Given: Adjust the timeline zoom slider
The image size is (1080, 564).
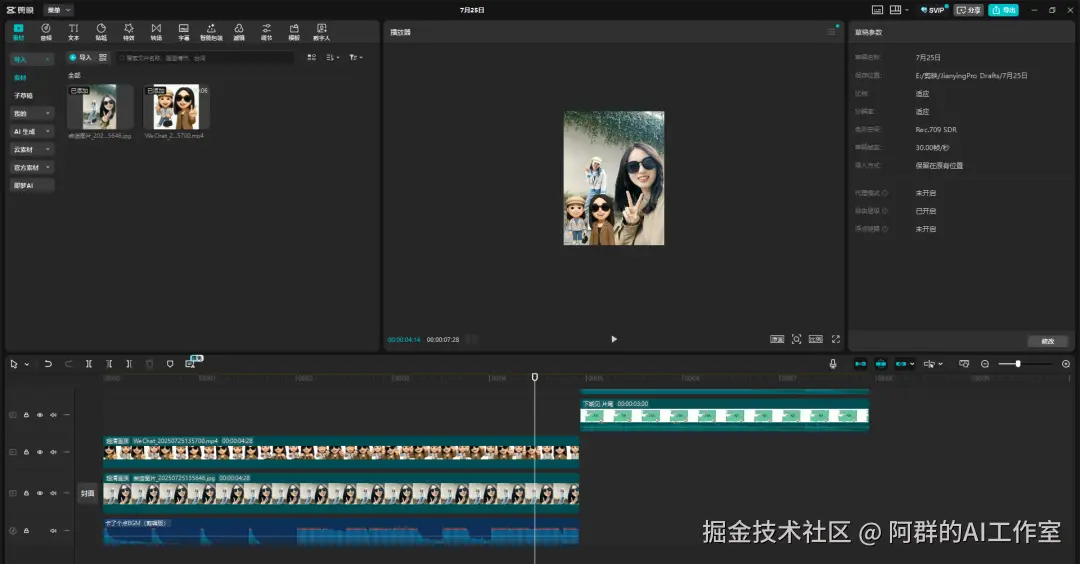Looking at the screenshot, I should click(1017, 364).
